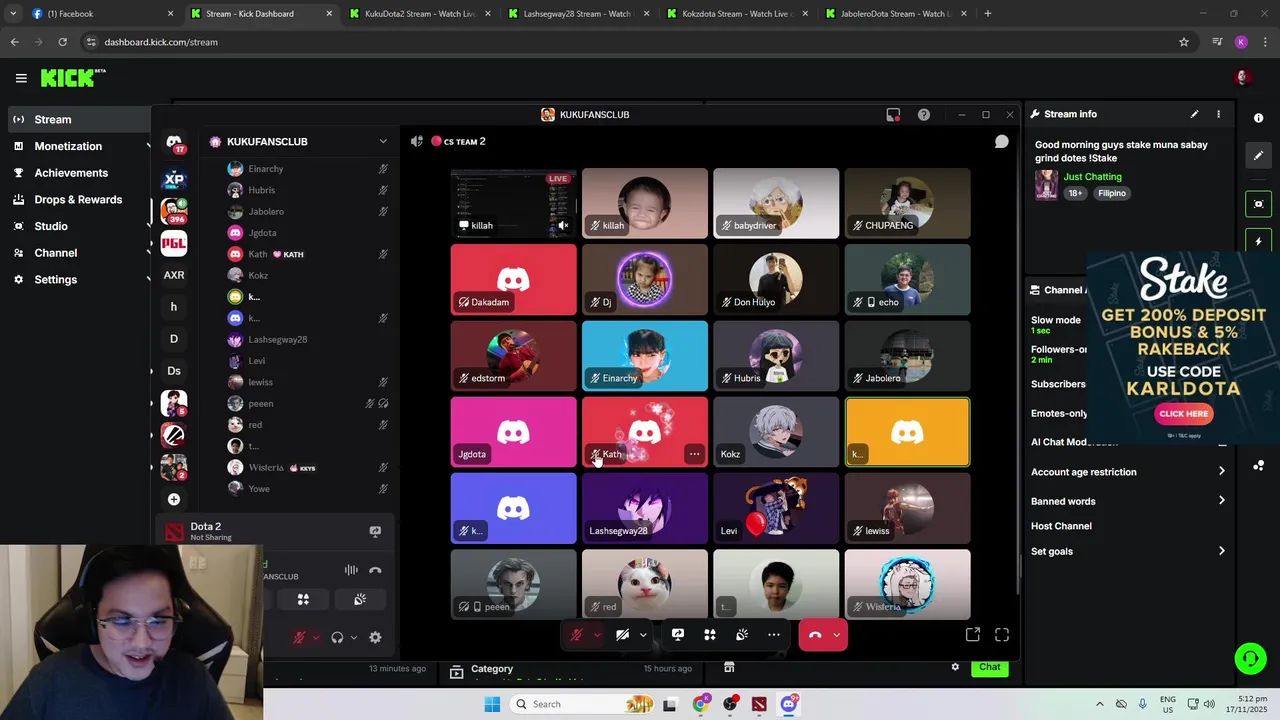Open the XP server icon

[174, 180]
